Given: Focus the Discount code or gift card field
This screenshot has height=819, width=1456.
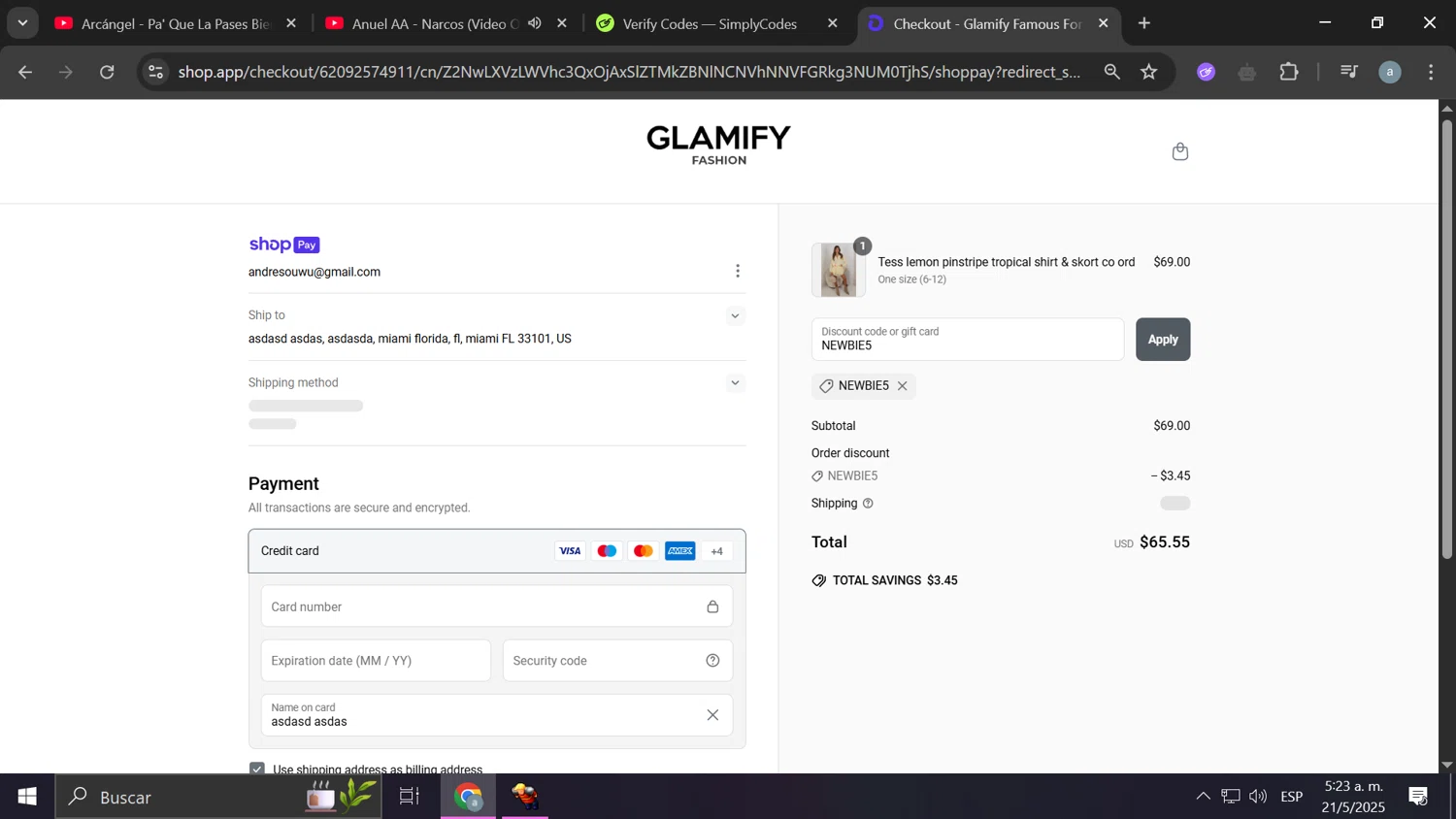Looking at the screenshot, I should point(967,340).
